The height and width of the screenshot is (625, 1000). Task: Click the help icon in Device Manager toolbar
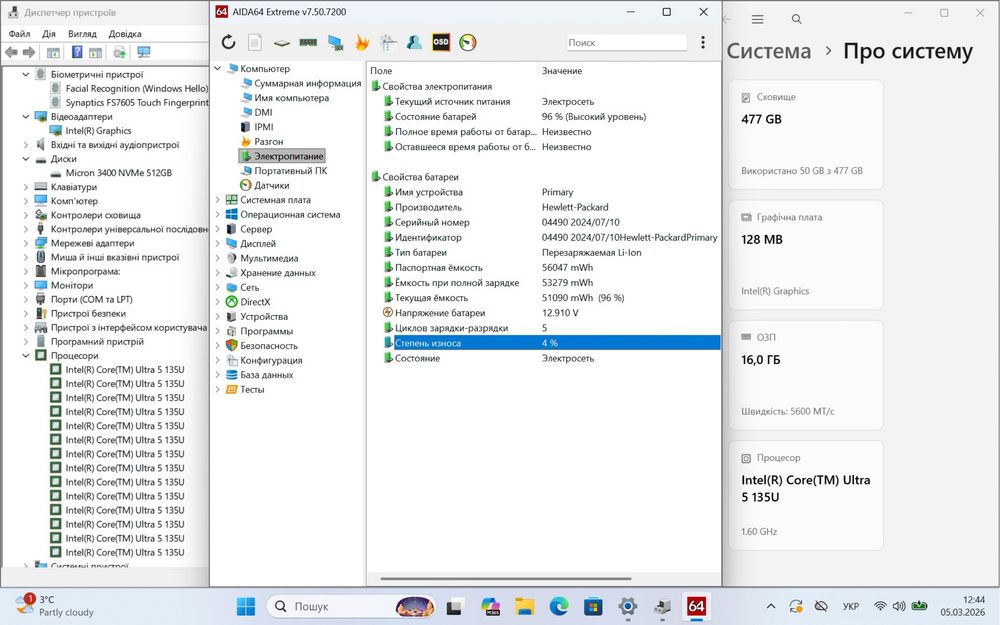tap(77, 52)
